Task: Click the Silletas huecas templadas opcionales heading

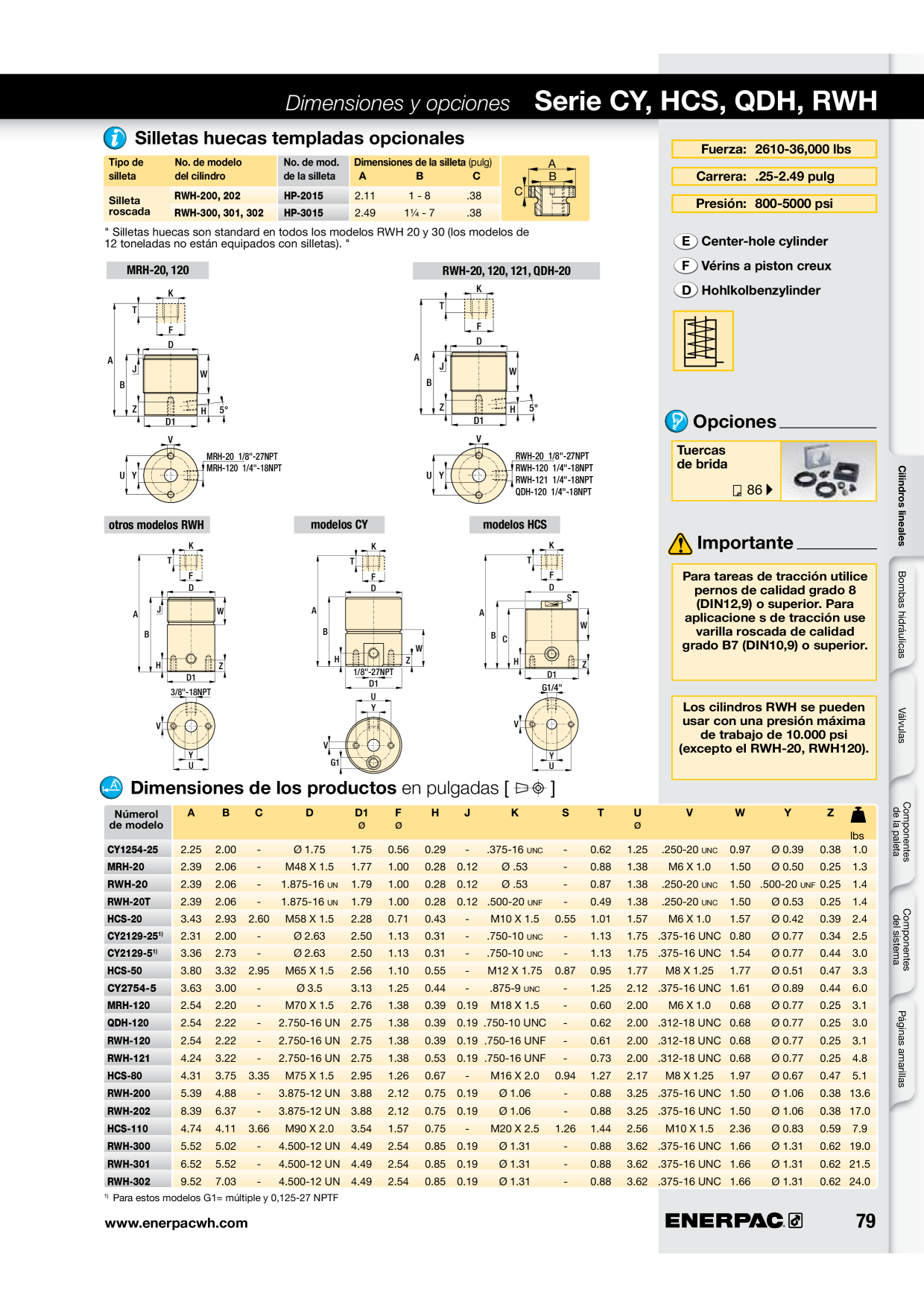Action: (x=300, y=138)
